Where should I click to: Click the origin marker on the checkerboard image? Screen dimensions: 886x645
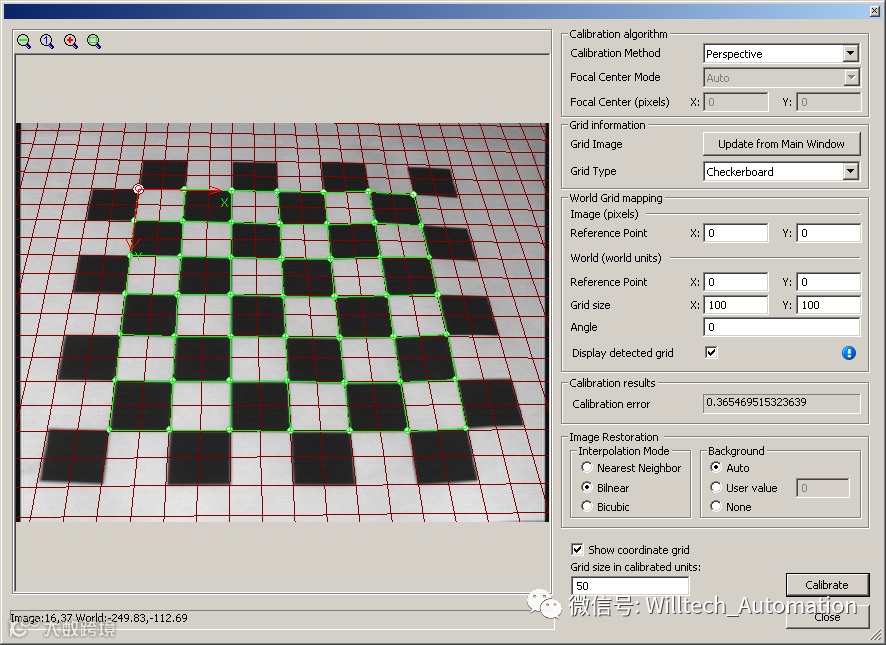[x=138, y=189]
